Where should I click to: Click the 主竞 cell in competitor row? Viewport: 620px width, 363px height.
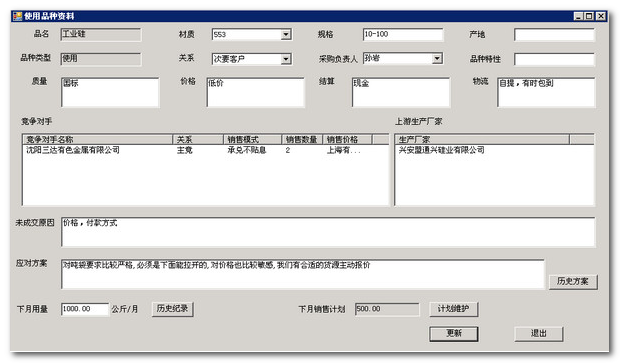coord(184,150)
